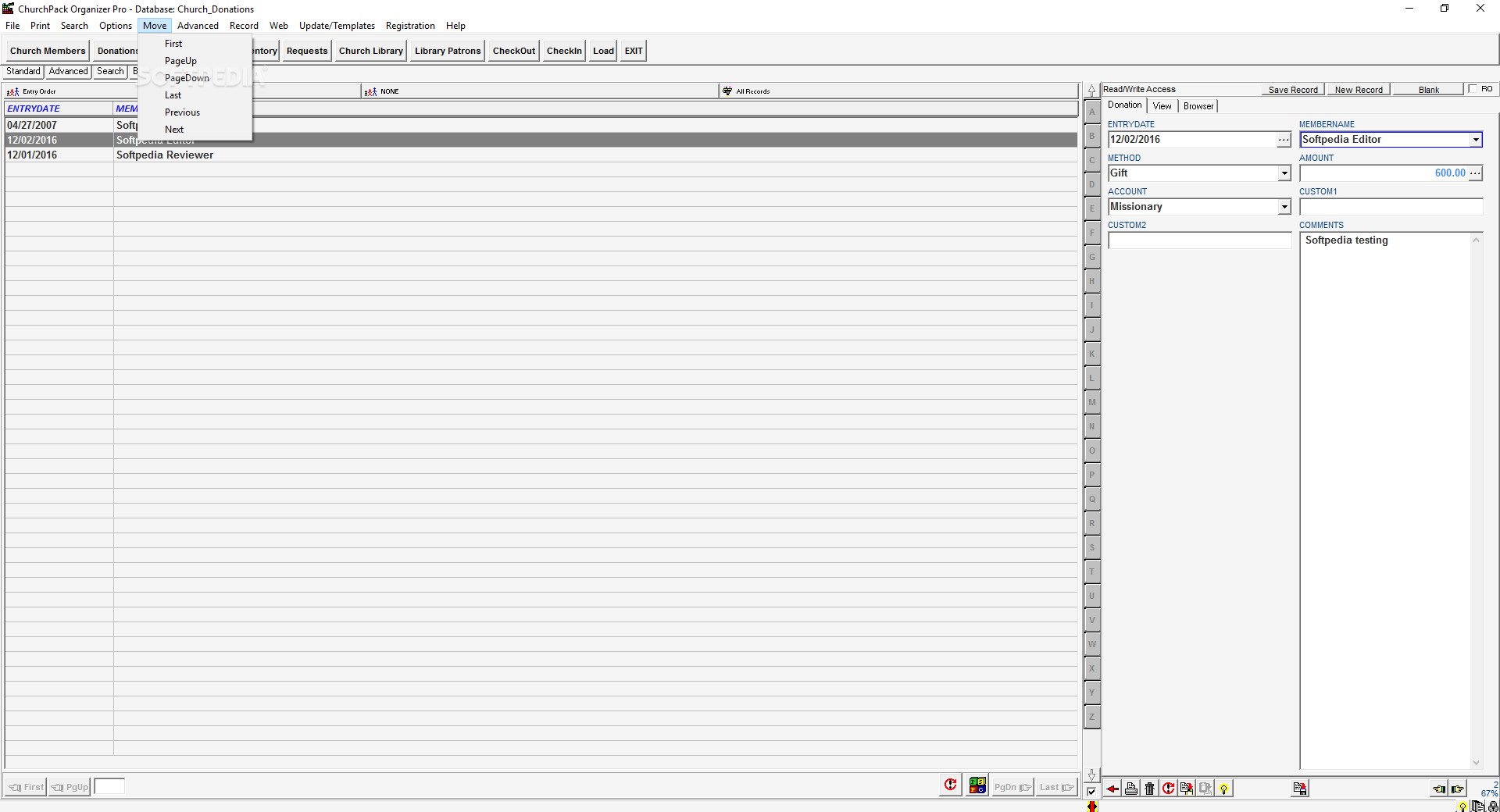
Task: Click the NONE filter icon
Action: click(370, 91)
